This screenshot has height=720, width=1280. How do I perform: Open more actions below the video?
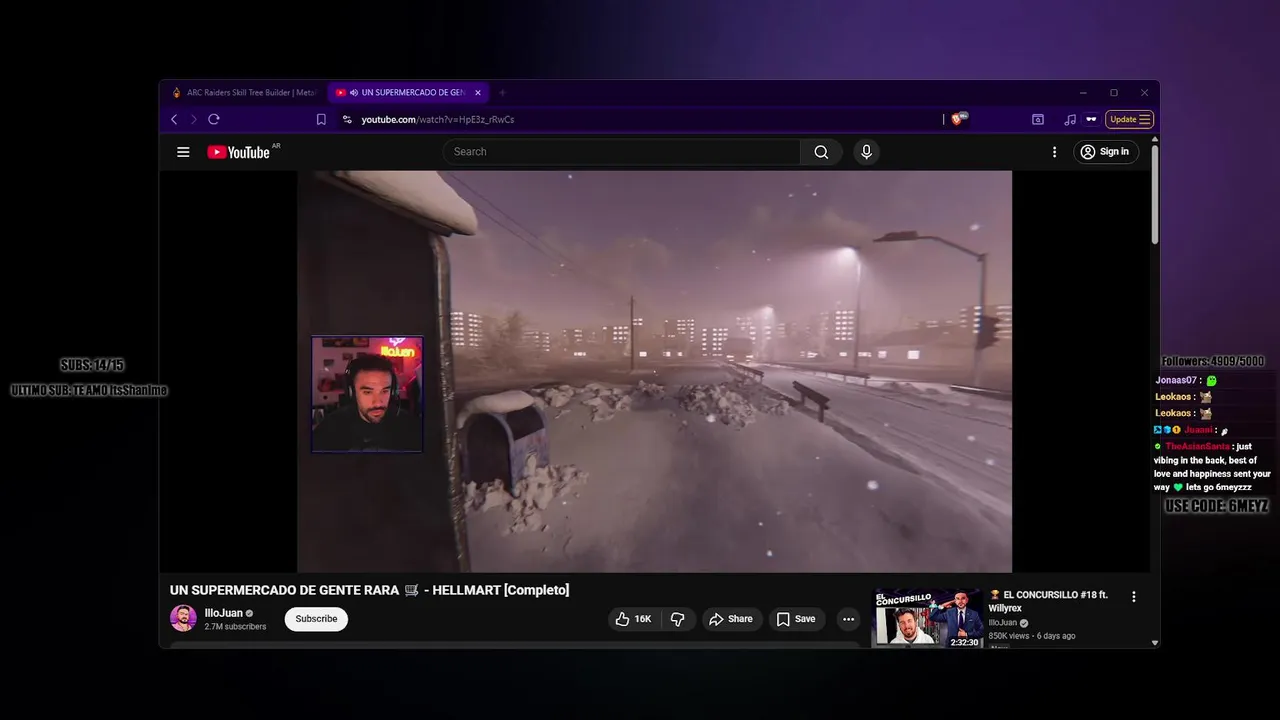[848, 619]
